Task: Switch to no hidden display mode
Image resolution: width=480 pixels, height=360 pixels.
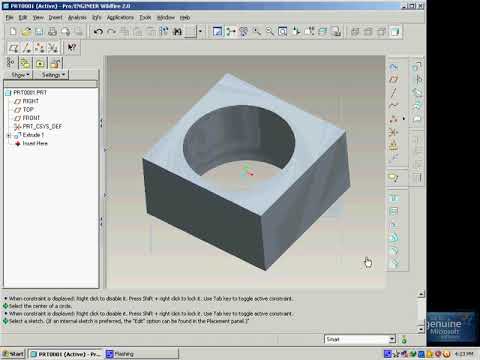Action: tap(382, 31)
